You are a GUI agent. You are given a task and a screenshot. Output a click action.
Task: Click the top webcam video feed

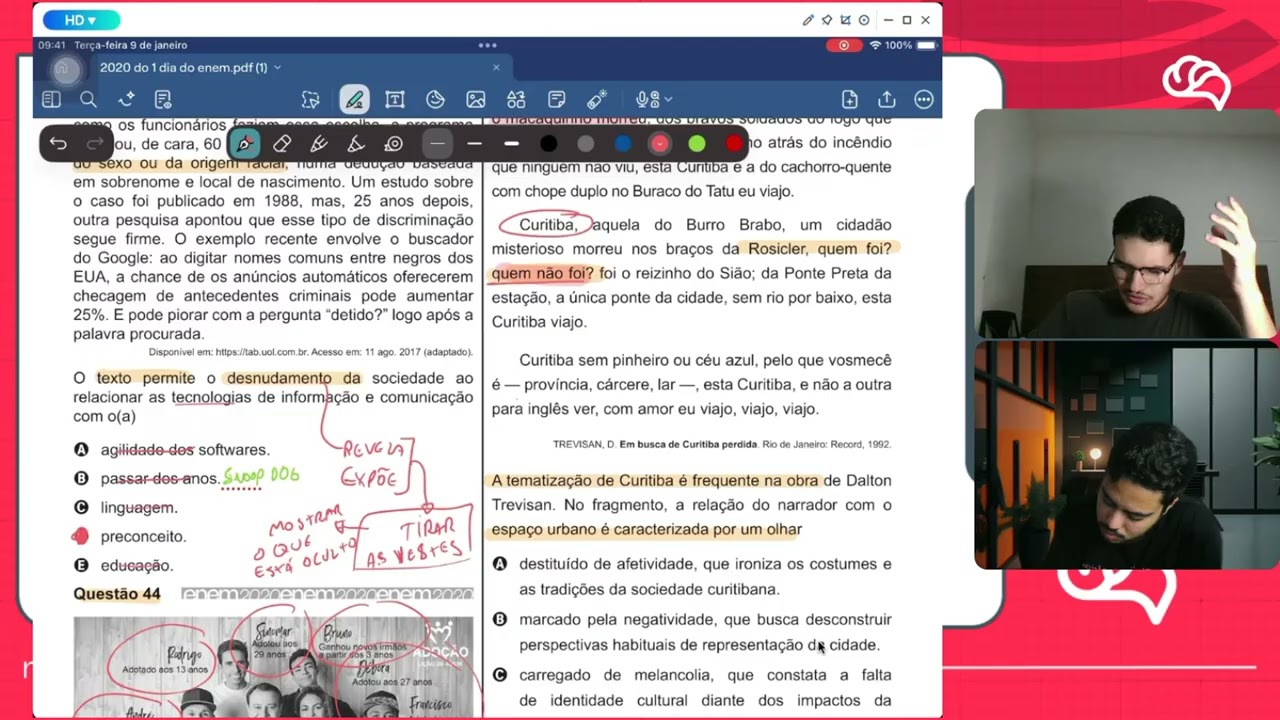1126,224
